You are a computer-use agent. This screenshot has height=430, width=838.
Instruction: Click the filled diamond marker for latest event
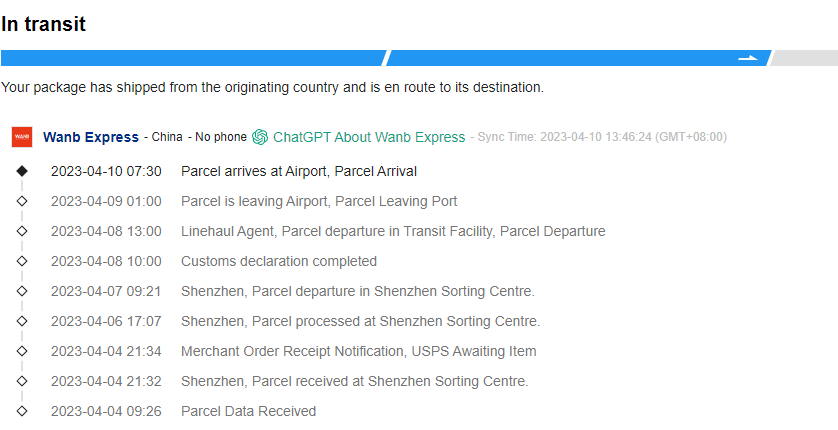click(x=22, y=171)
